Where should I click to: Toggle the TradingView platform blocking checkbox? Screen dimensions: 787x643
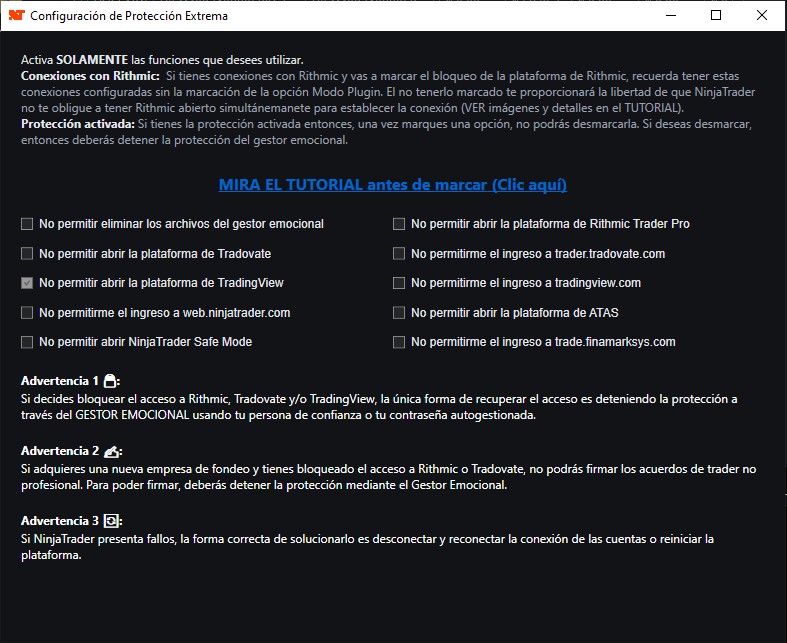pyautogui.click(x=27, y=283)
